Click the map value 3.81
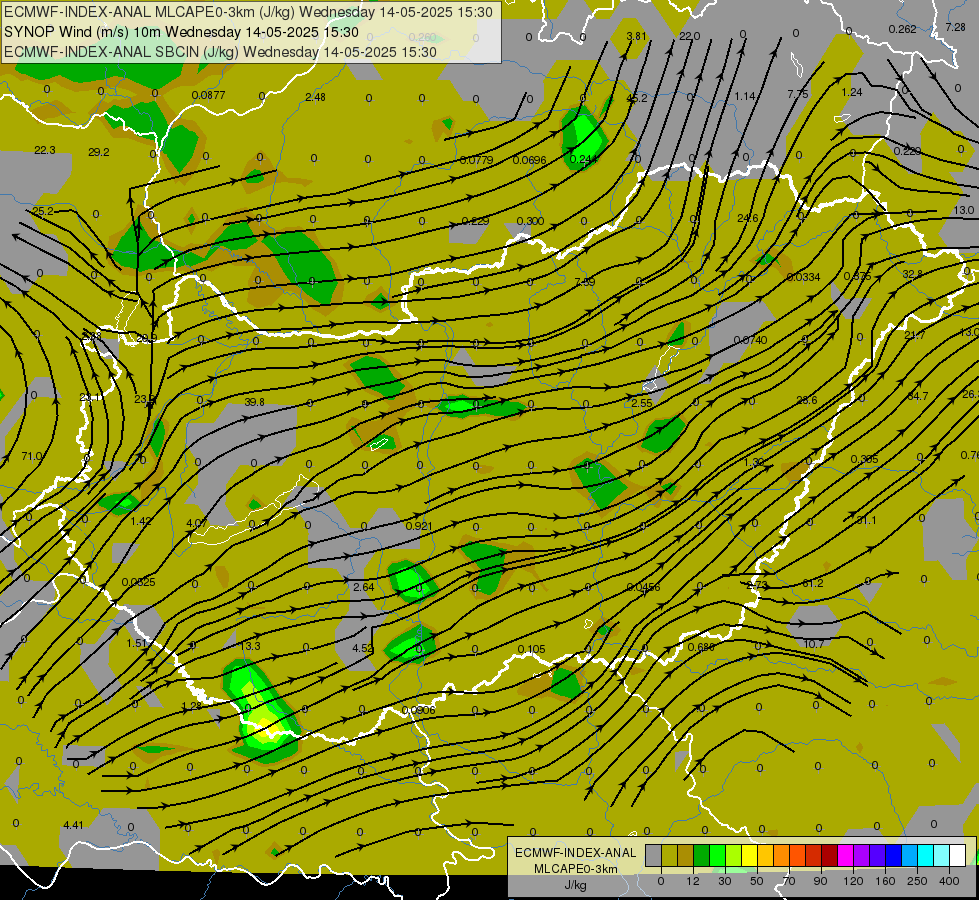 coord(636,36)
